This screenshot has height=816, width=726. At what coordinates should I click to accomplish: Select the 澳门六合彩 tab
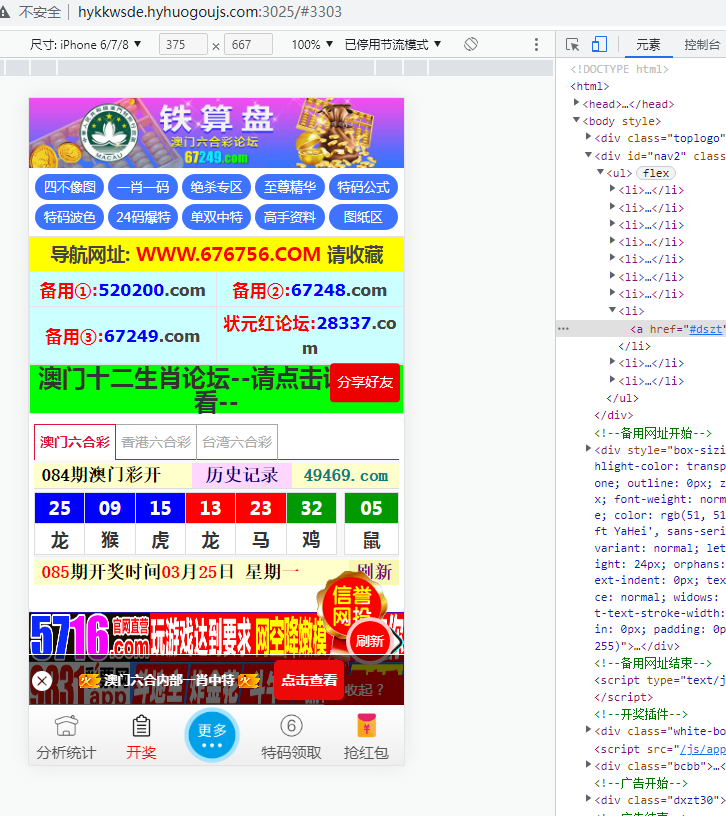(x=75, y=442)
